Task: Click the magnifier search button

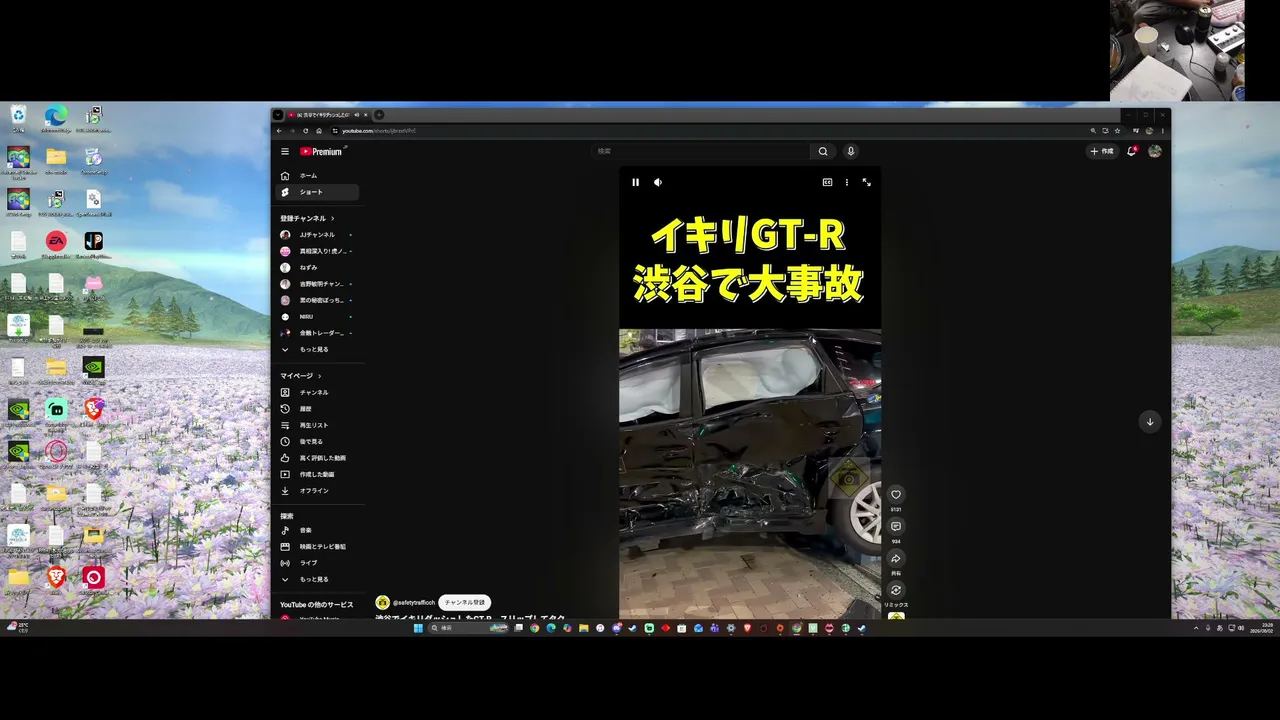Action: (823, 152)
